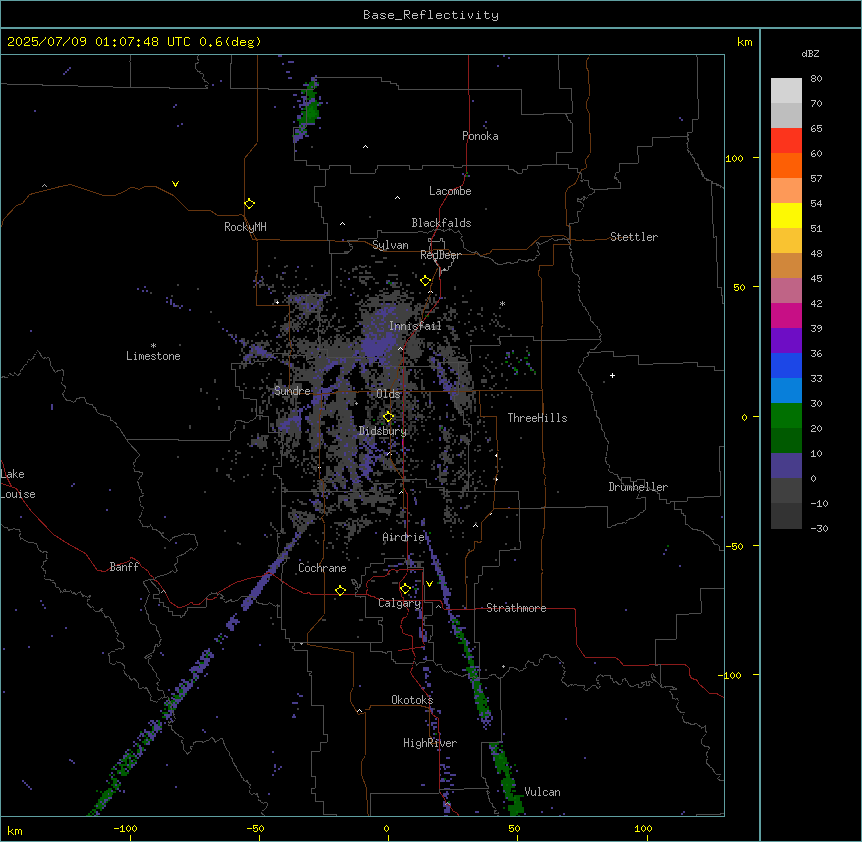The height and width of the screenshot is (842, 862).
Task: Click the Banff label
Action: (124, 567)
